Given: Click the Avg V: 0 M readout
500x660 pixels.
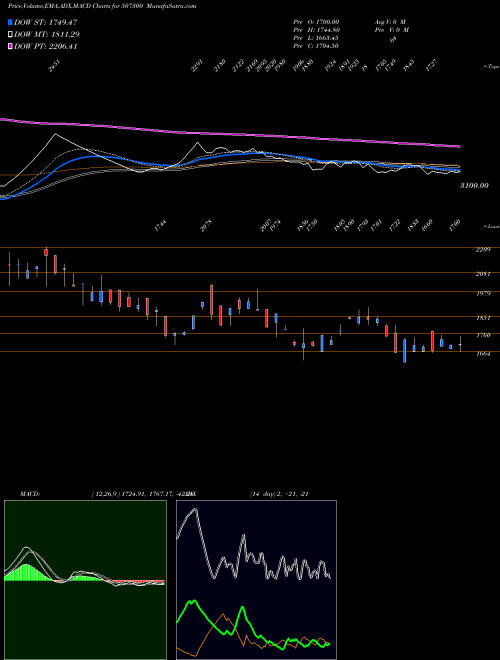Looking at the screenshot, I should point(389,21).
